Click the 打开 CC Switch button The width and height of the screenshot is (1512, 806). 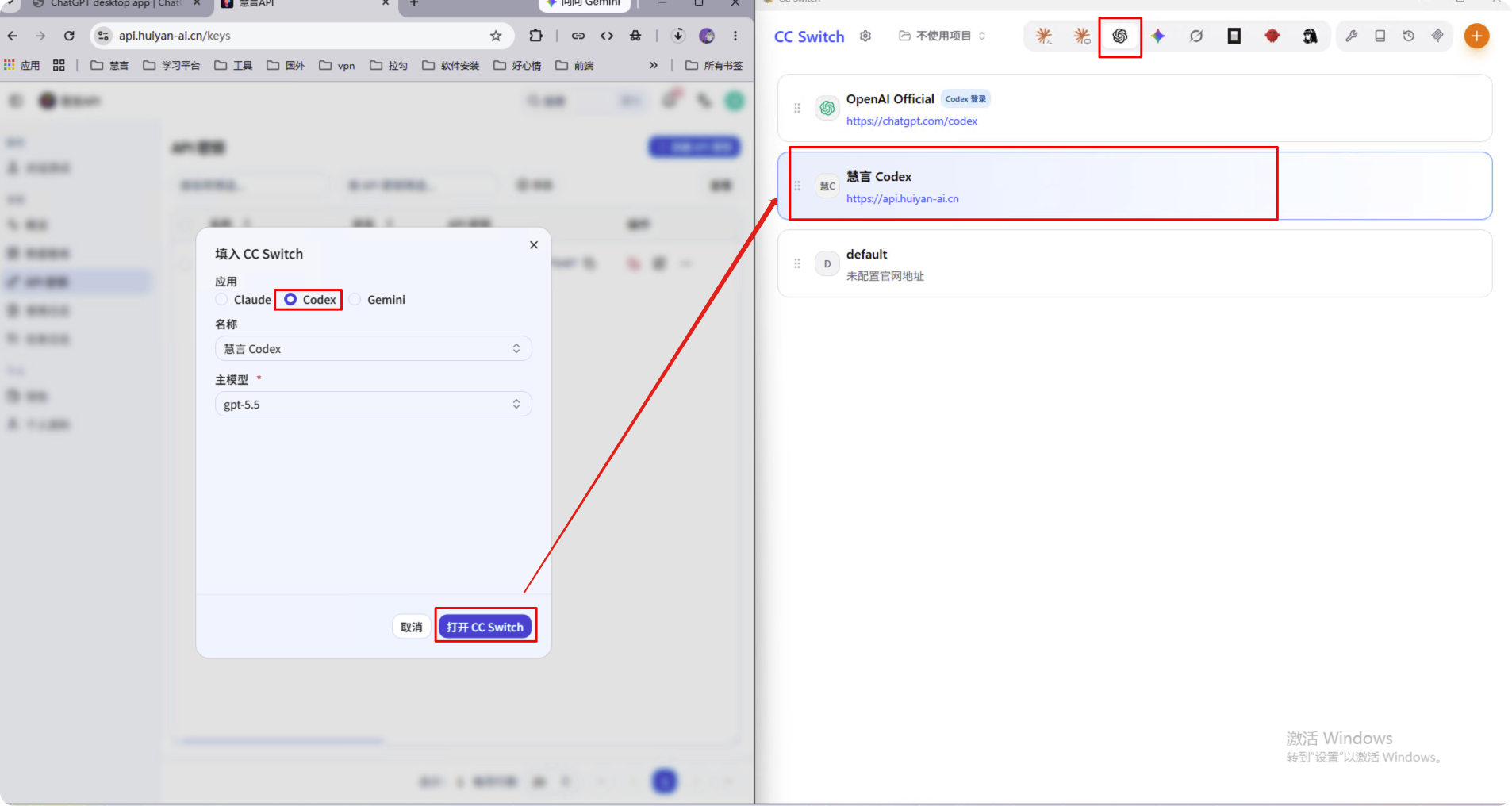tap(485, 627)
